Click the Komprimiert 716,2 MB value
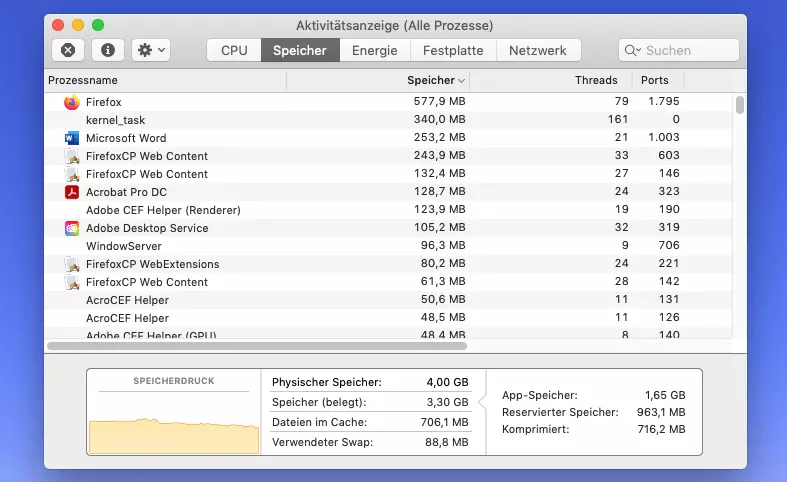Image resolution: width=787 pixels, height=482 pixels. [x=662, y=429]
